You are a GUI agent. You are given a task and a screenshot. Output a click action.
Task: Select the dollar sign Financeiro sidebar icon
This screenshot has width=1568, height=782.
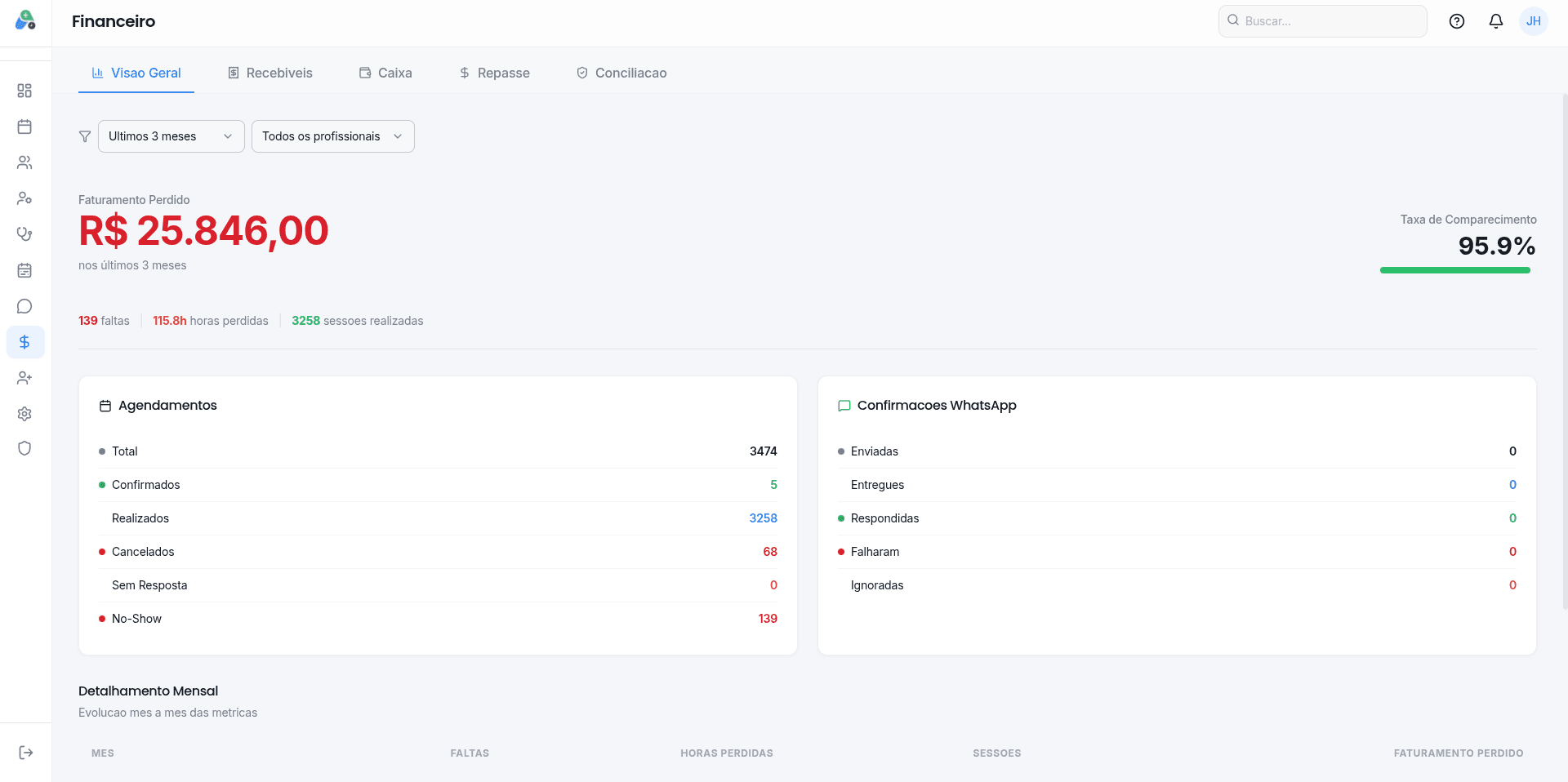point(24,342)
